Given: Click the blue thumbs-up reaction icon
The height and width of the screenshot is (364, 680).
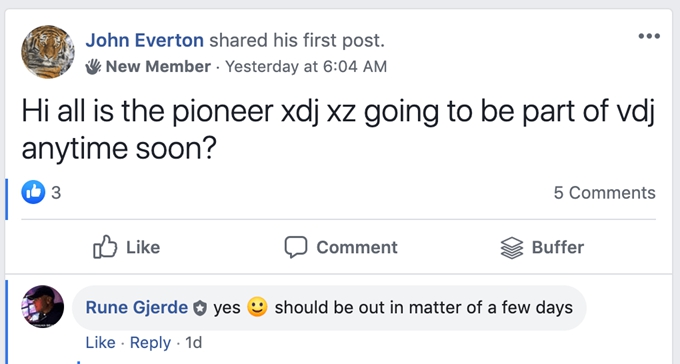Looking at the screenshot, I should click(x=33, y=192).
